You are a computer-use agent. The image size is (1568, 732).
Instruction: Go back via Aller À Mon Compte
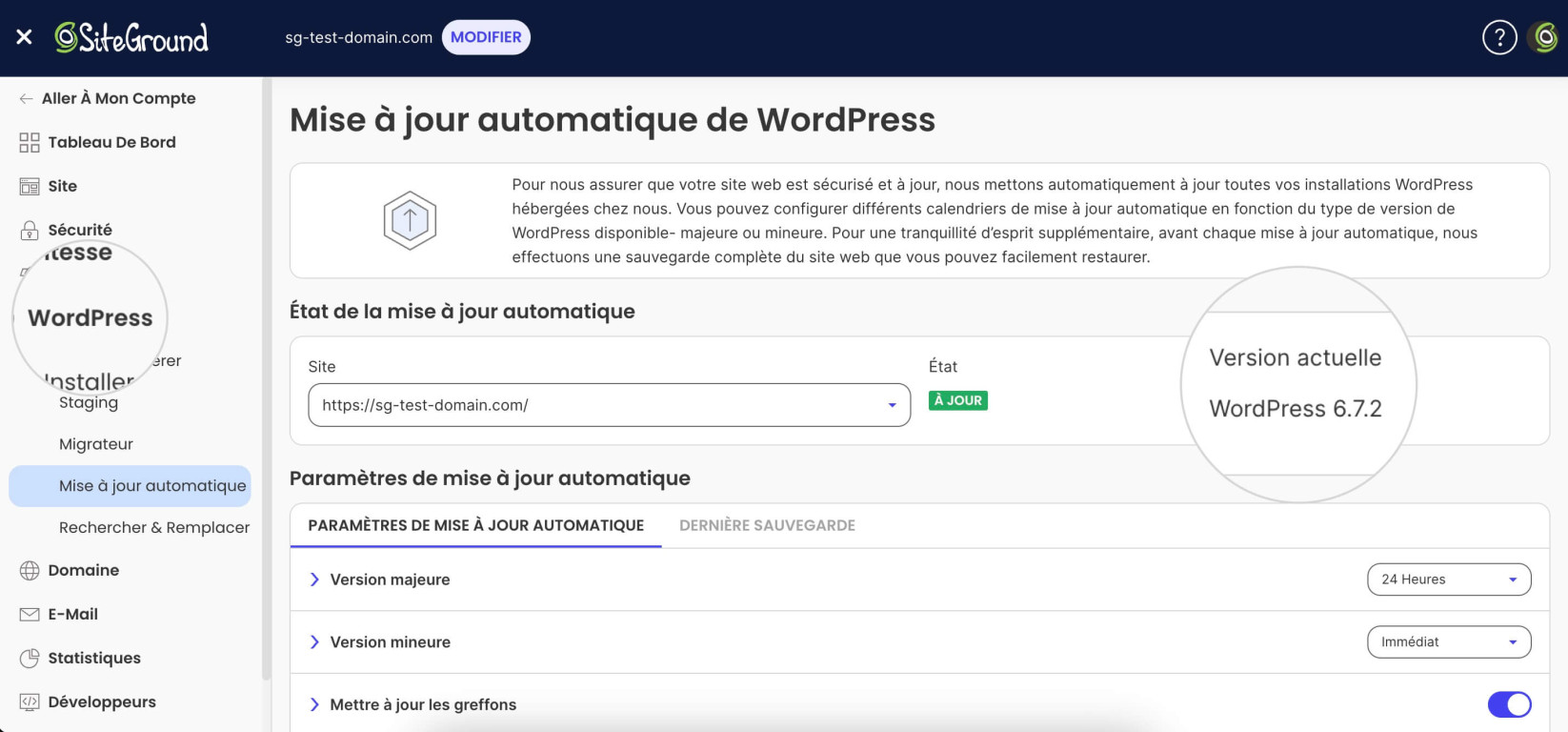118,98
